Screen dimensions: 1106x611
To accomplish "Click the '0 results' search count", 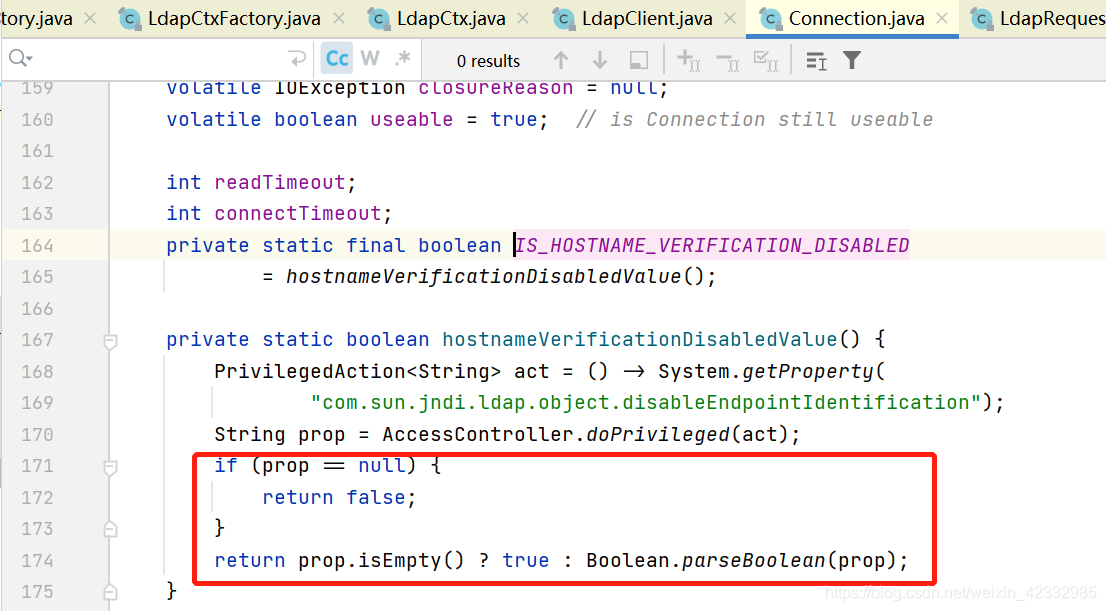I will [x=488, y=61].
